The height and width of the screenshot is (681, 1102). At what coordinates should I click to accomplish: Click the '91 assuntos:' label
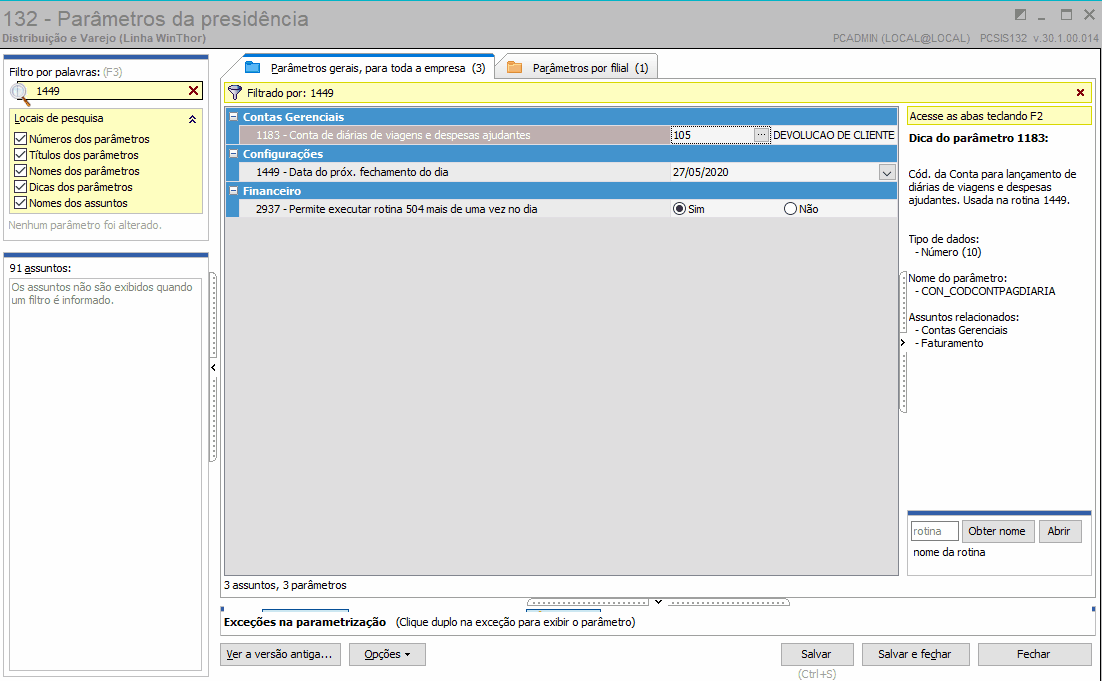click(40, 268)
